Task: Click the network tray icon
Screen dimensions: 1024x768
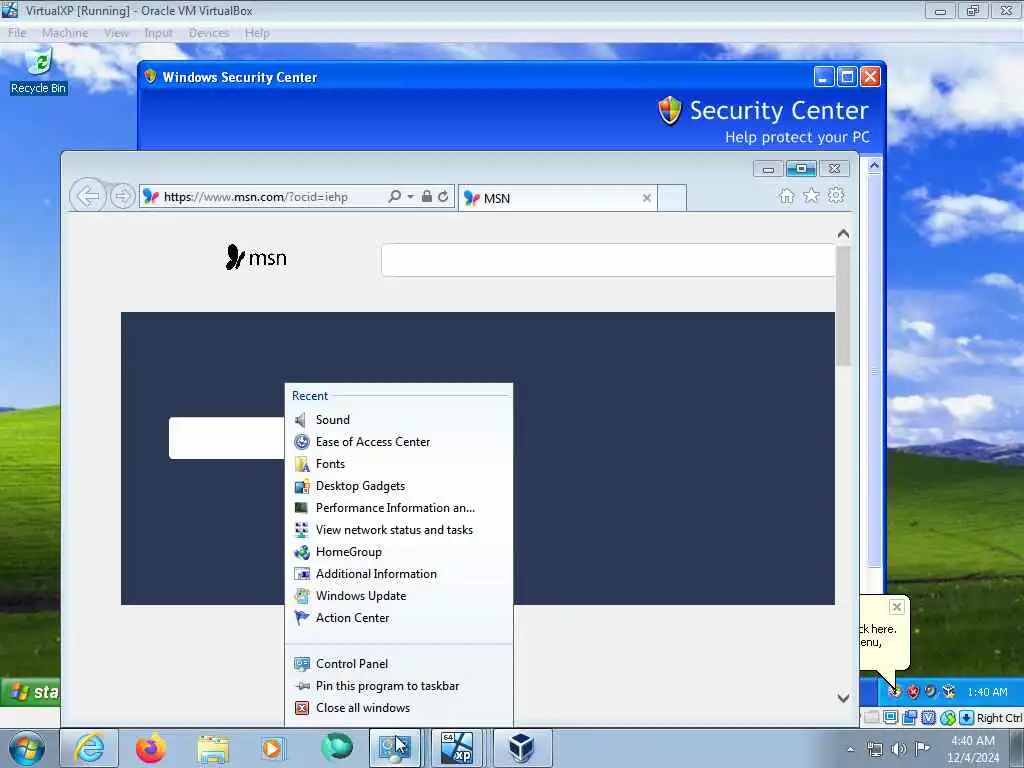Action: (874, 749)
